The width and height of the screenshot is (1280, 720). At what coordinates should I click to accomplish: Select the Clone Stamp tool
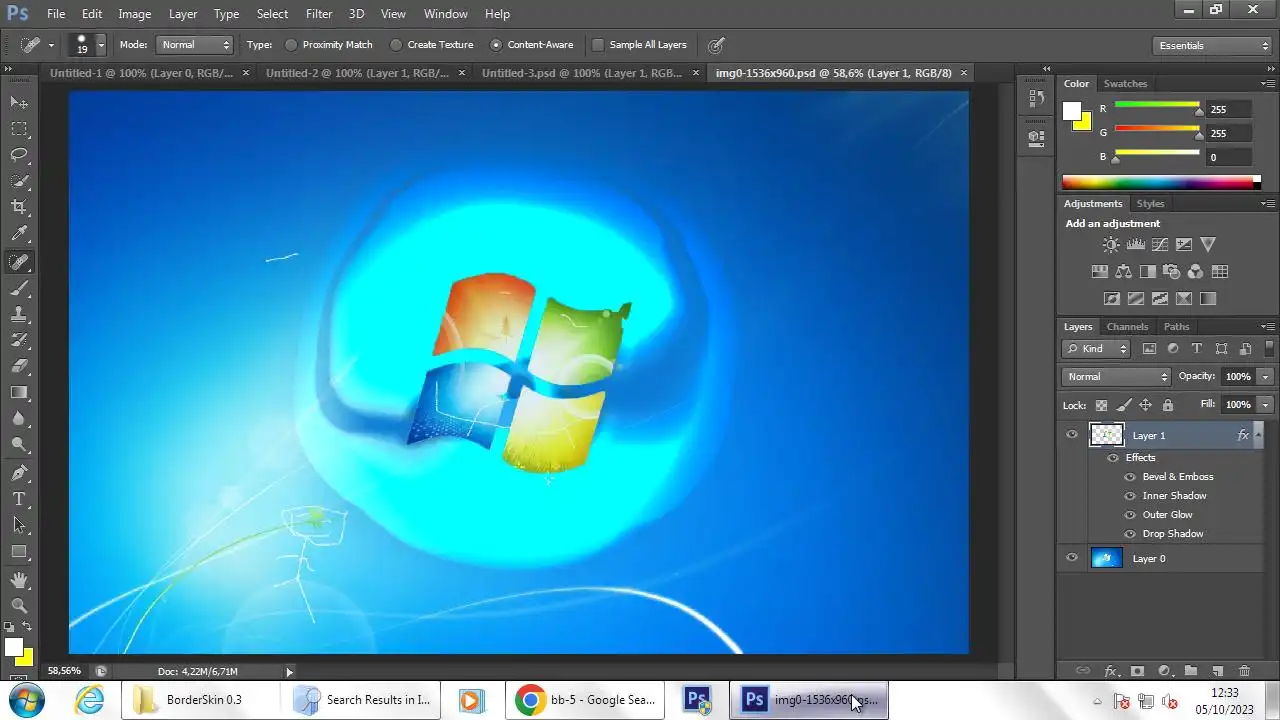coord(19,314)
